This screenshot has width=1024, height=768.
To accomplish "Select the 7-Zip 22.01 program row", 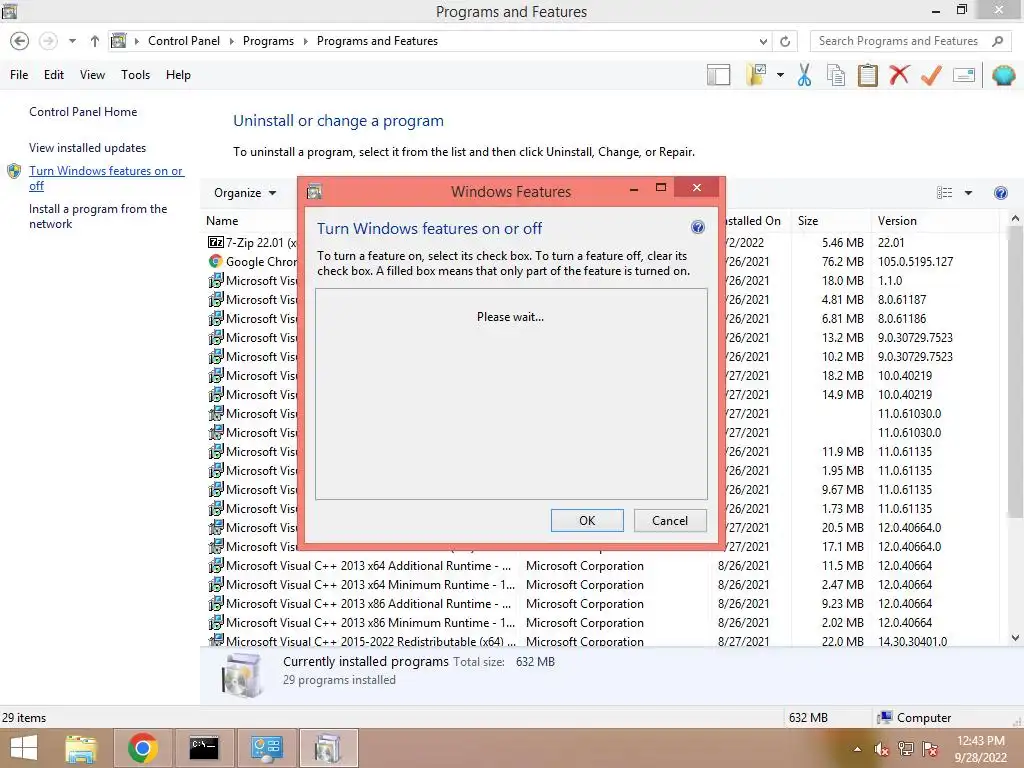I will pyautogui.click(x=252, y=242).
